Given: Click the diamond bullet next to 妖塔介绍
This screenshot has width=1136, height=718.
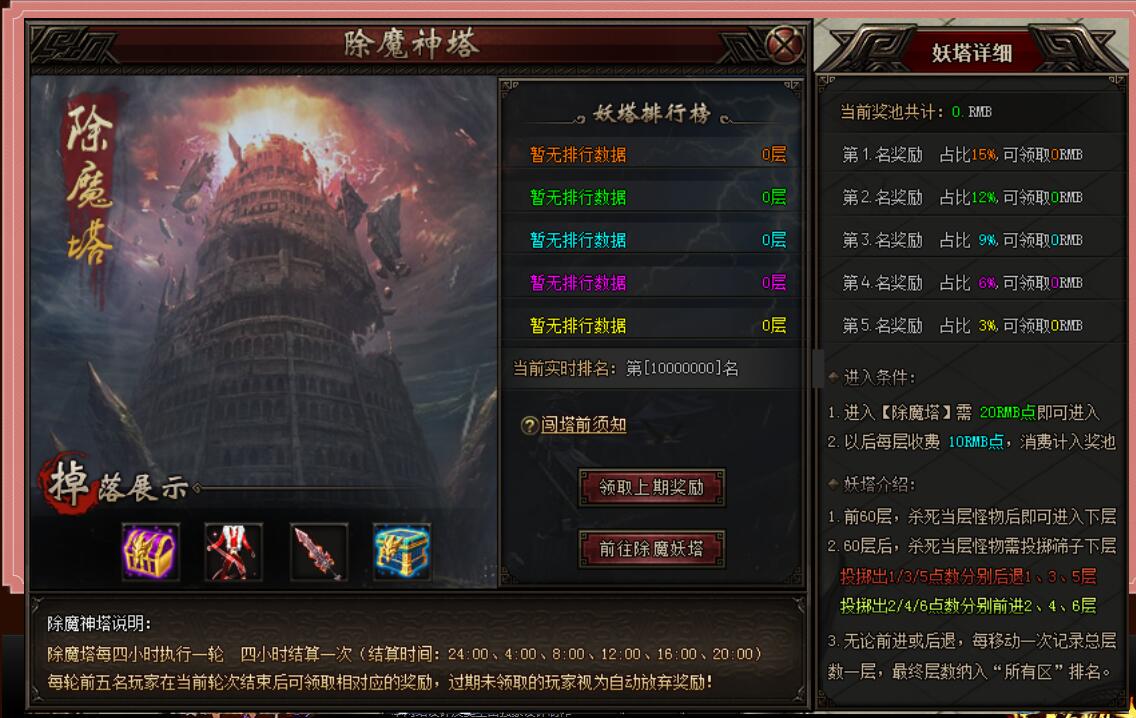Looking at the screenshot, I should tap(833, 483).
